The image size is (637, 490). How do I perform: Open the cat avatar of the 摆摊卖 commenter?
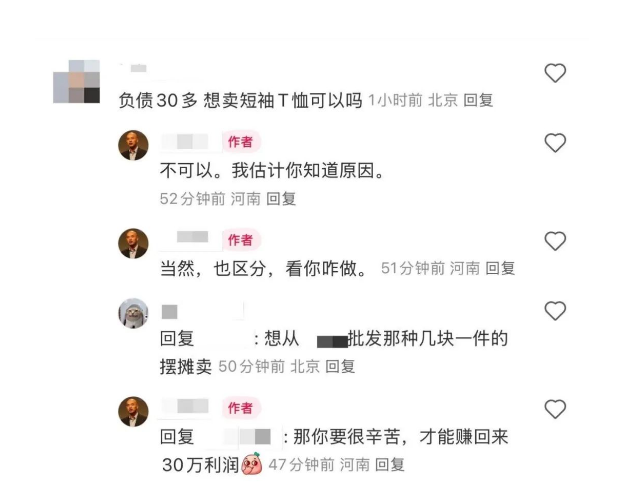pos(133,313)
